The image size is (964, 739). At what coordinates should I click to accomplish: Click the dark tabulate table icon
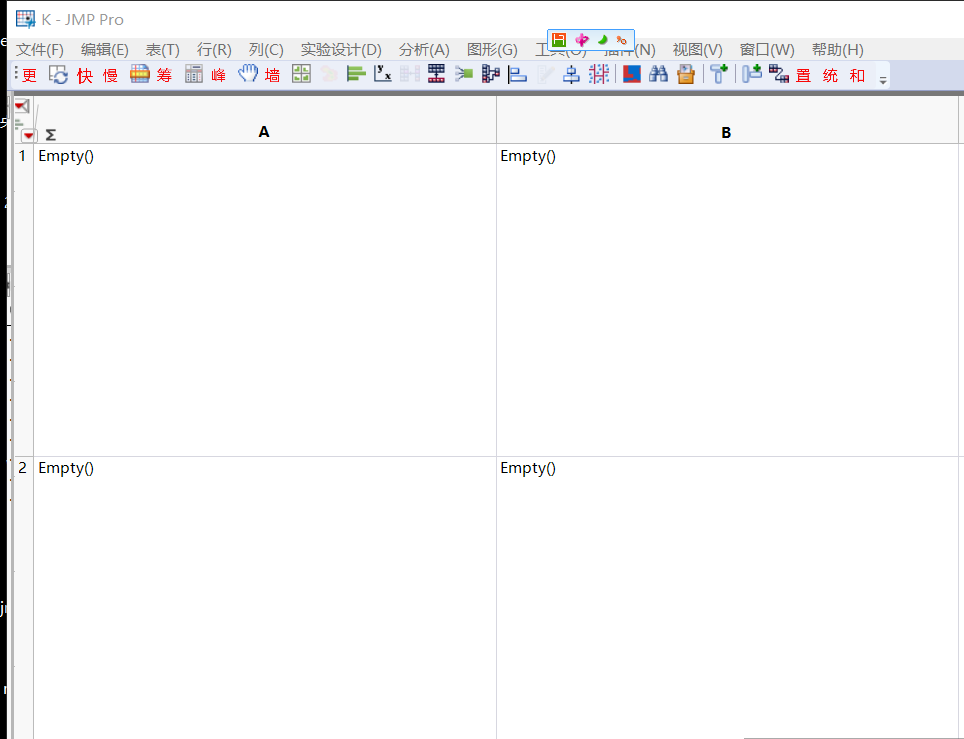(437, 74)
